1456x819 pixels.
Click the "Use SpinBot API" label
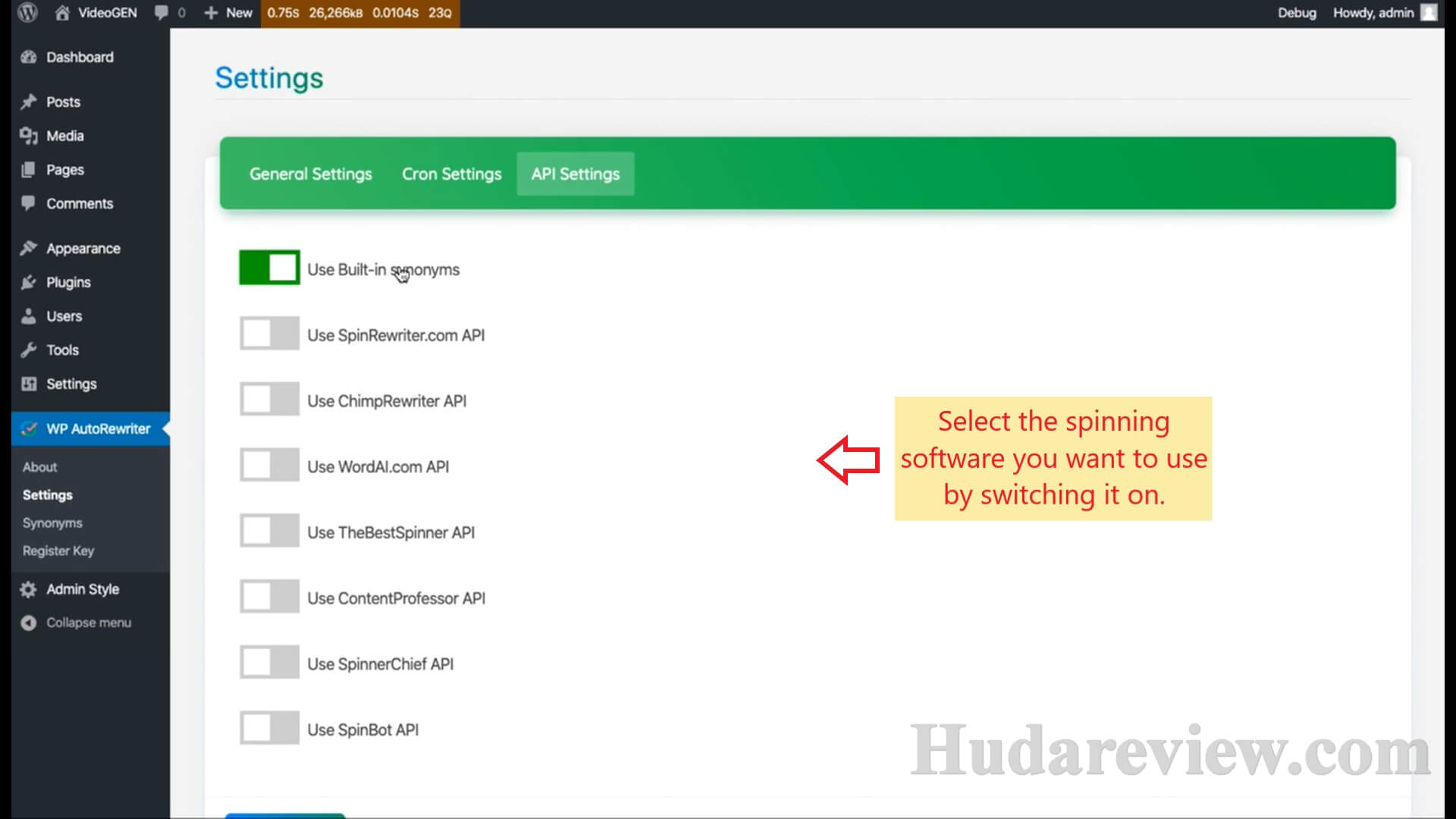[x=362, y=730]
